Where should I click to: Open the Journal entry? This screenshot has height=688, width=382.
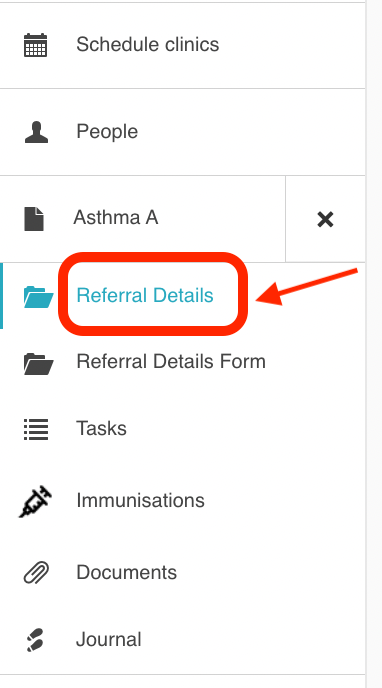[x=109, y=640]
